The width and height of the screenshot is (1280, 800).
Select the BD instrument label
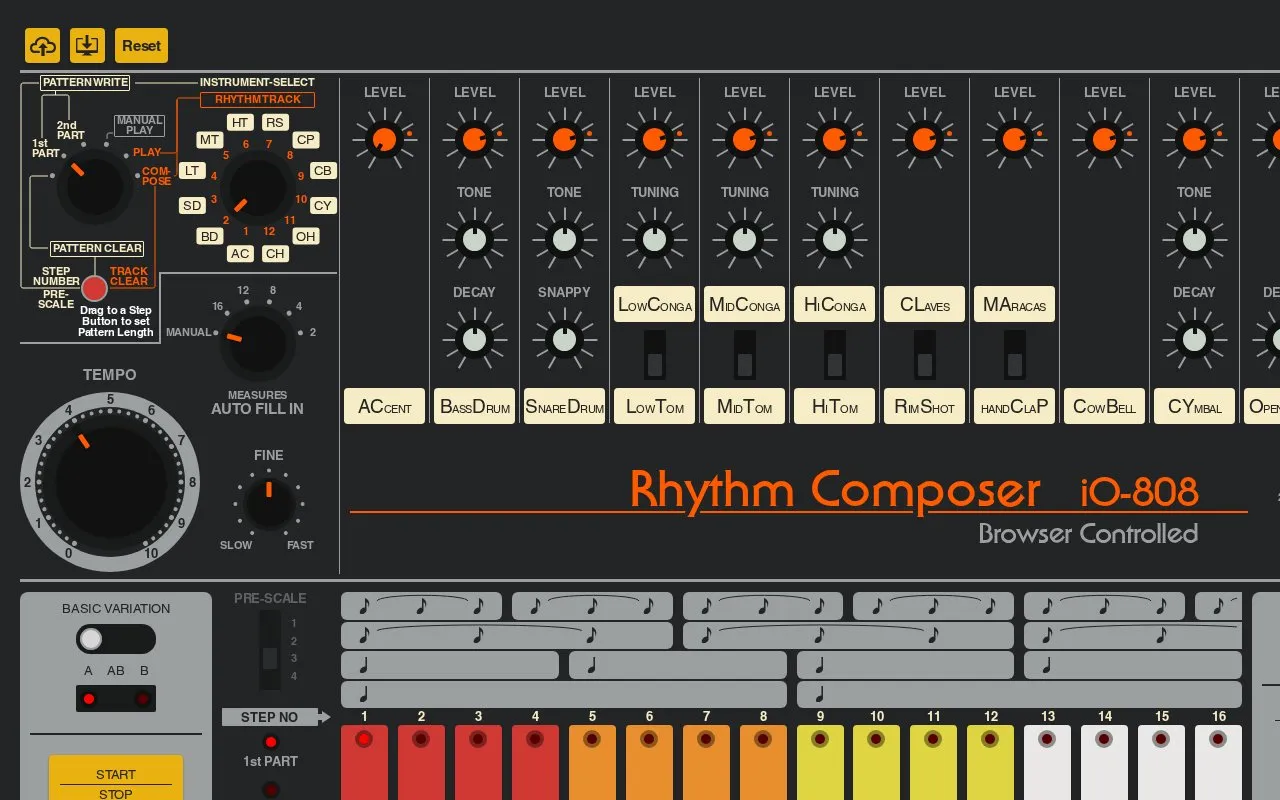[209, 237]
